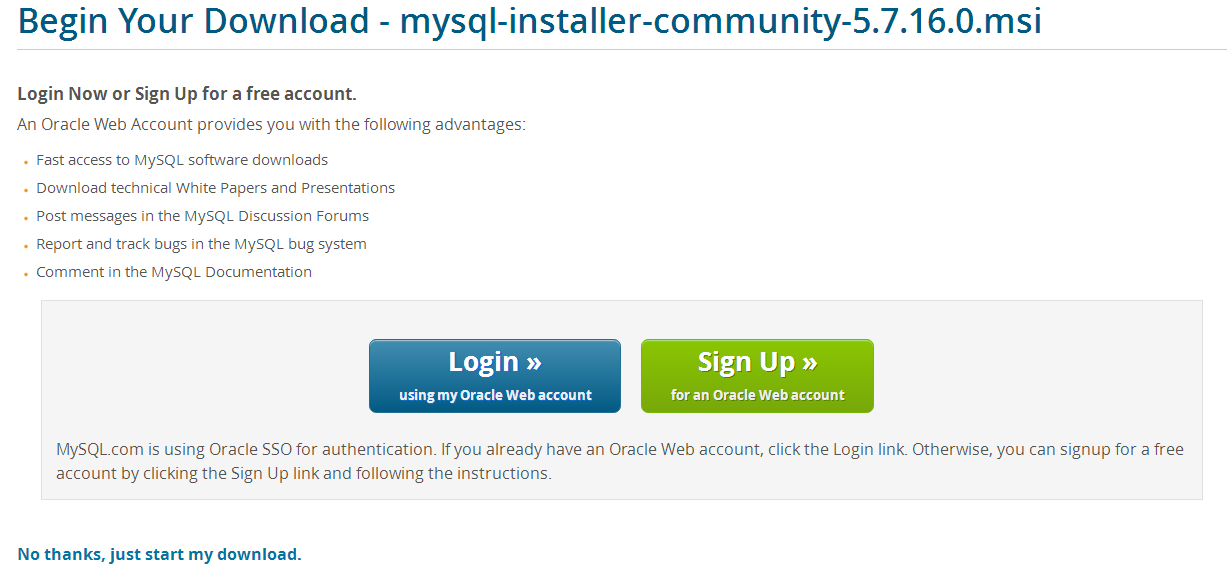Select 'Fast access to MySQL software downloads' item

[181, 159]
